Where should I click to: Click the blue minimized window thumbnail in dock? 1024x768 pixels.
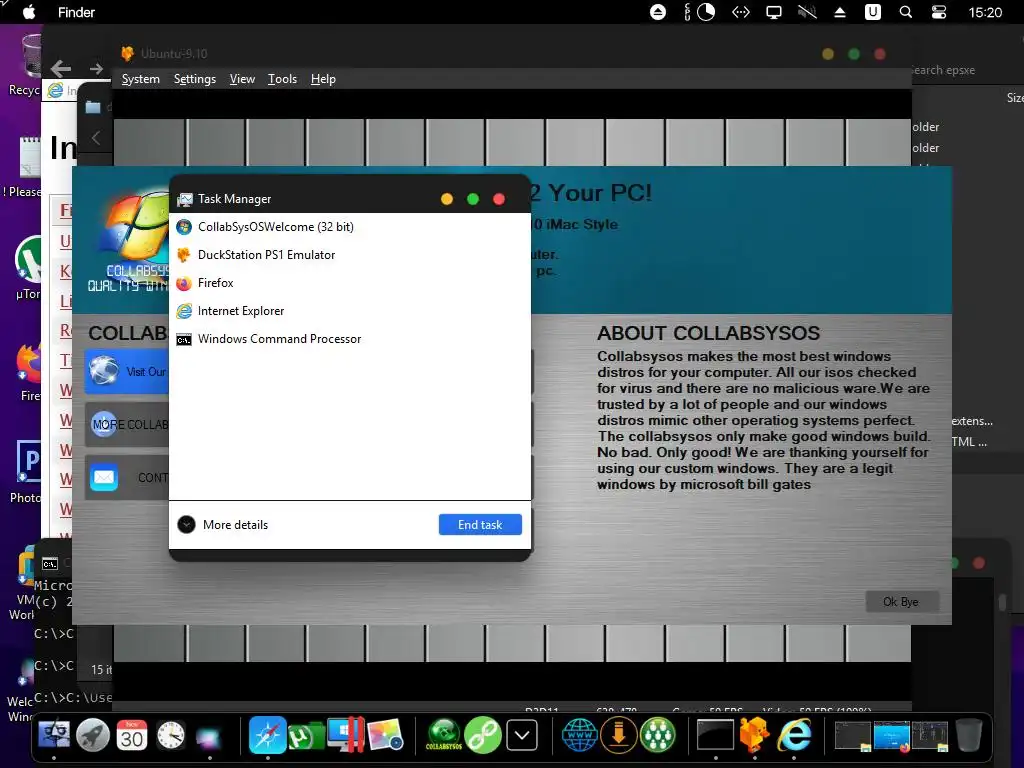(x=891, y=737)
